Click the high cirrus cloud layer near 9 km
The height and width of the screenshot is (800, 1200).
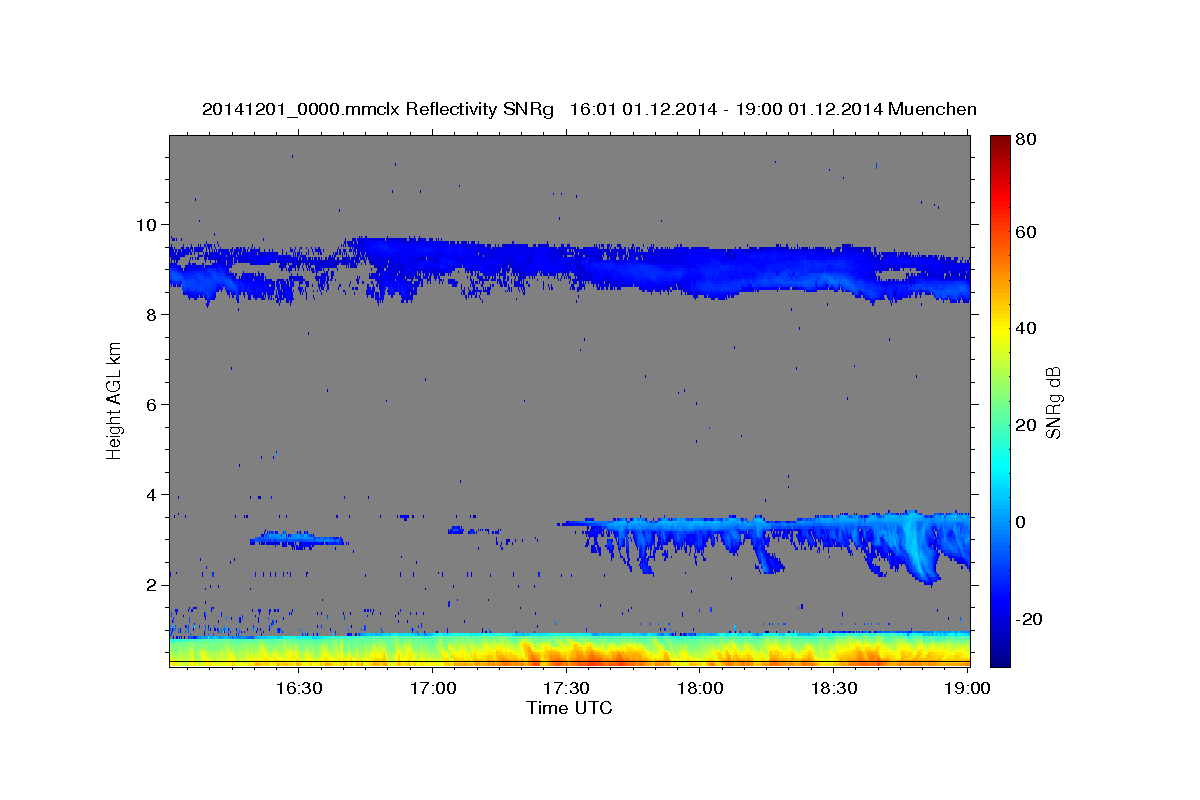[x=570, y=268]
